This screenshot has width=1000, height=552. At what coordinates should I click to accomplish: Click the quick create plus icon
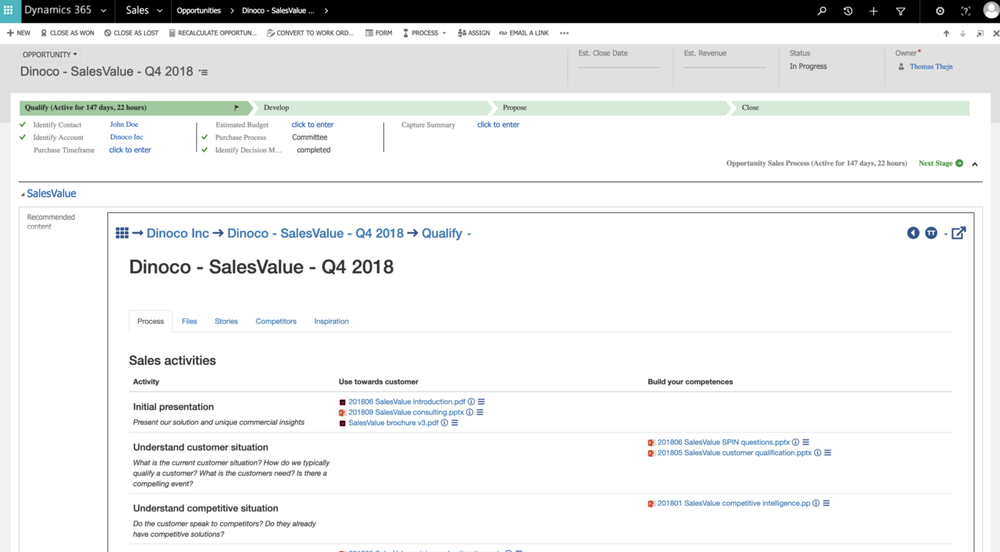coord(874,11)
